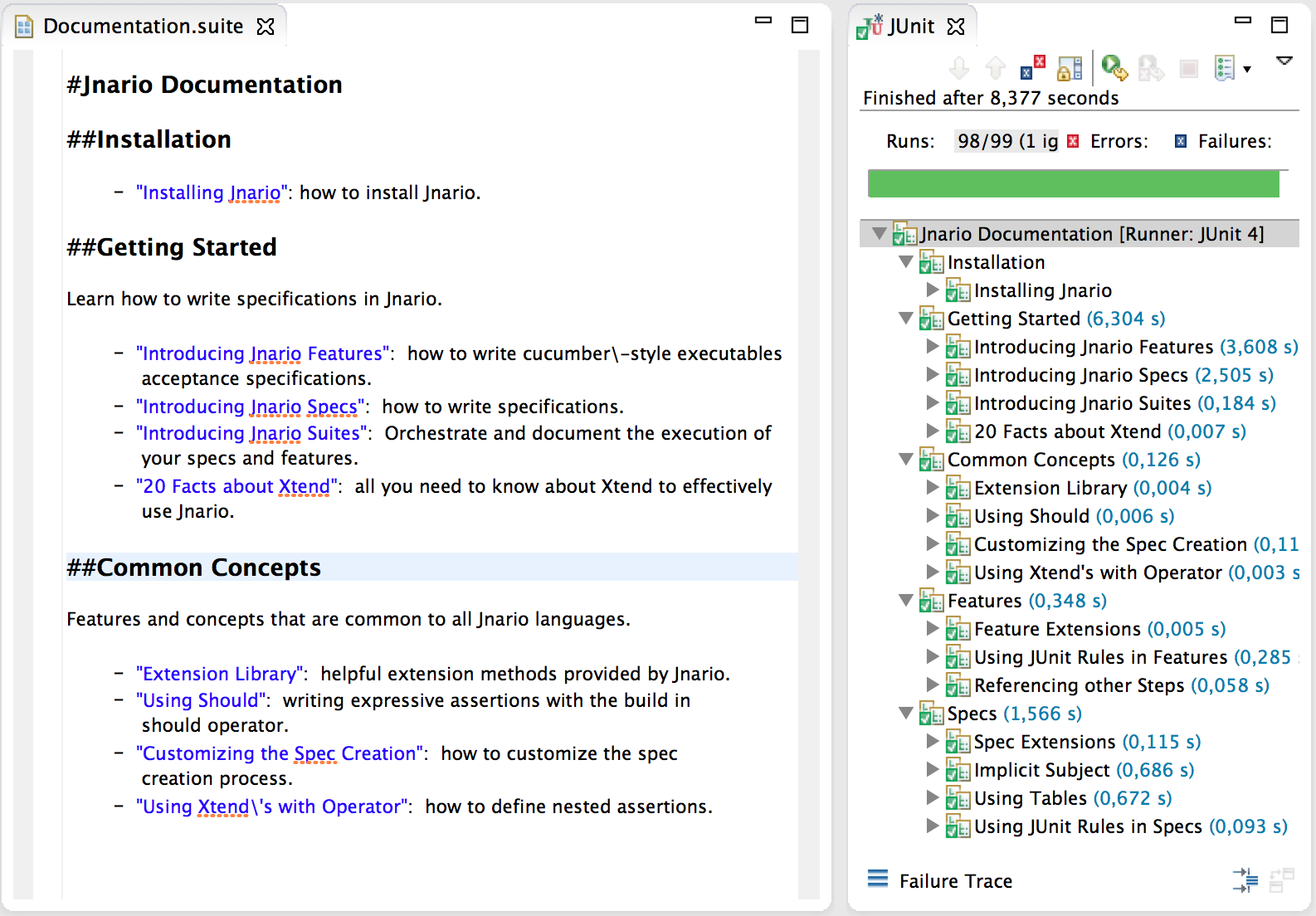Image resolution: width=1316 pixels, height=916 pixels.
Task: Collapse the Features tree node
Action: 906,601
